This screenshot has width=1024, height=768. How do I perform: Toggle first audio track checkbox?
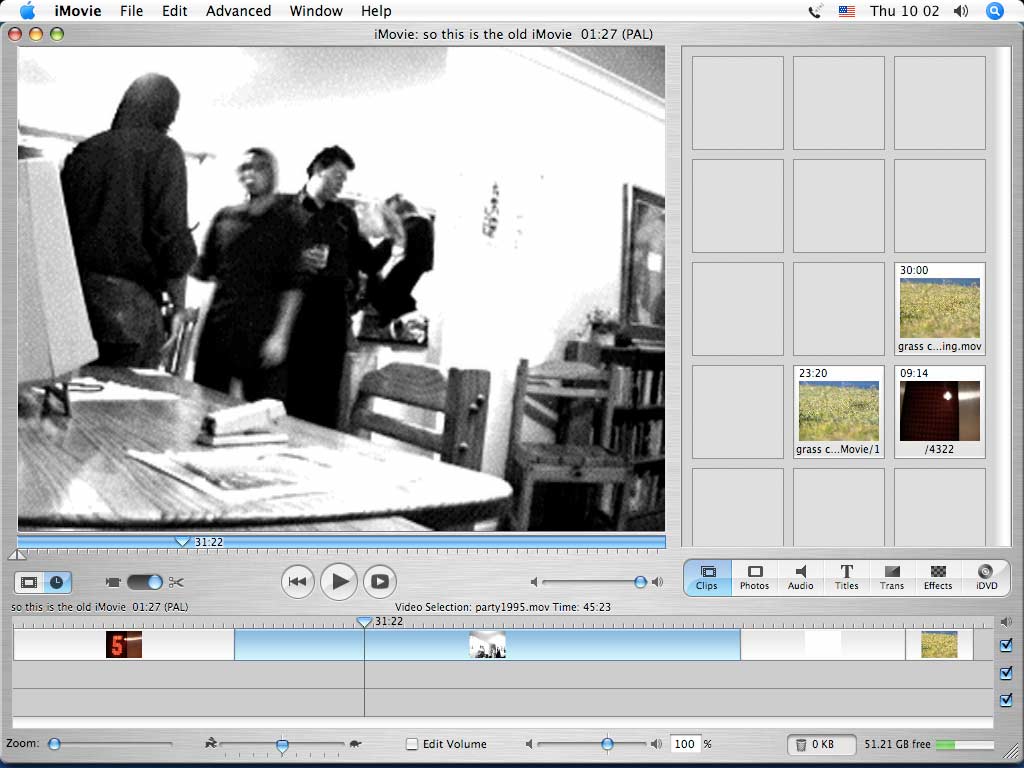pos(1006,672)
